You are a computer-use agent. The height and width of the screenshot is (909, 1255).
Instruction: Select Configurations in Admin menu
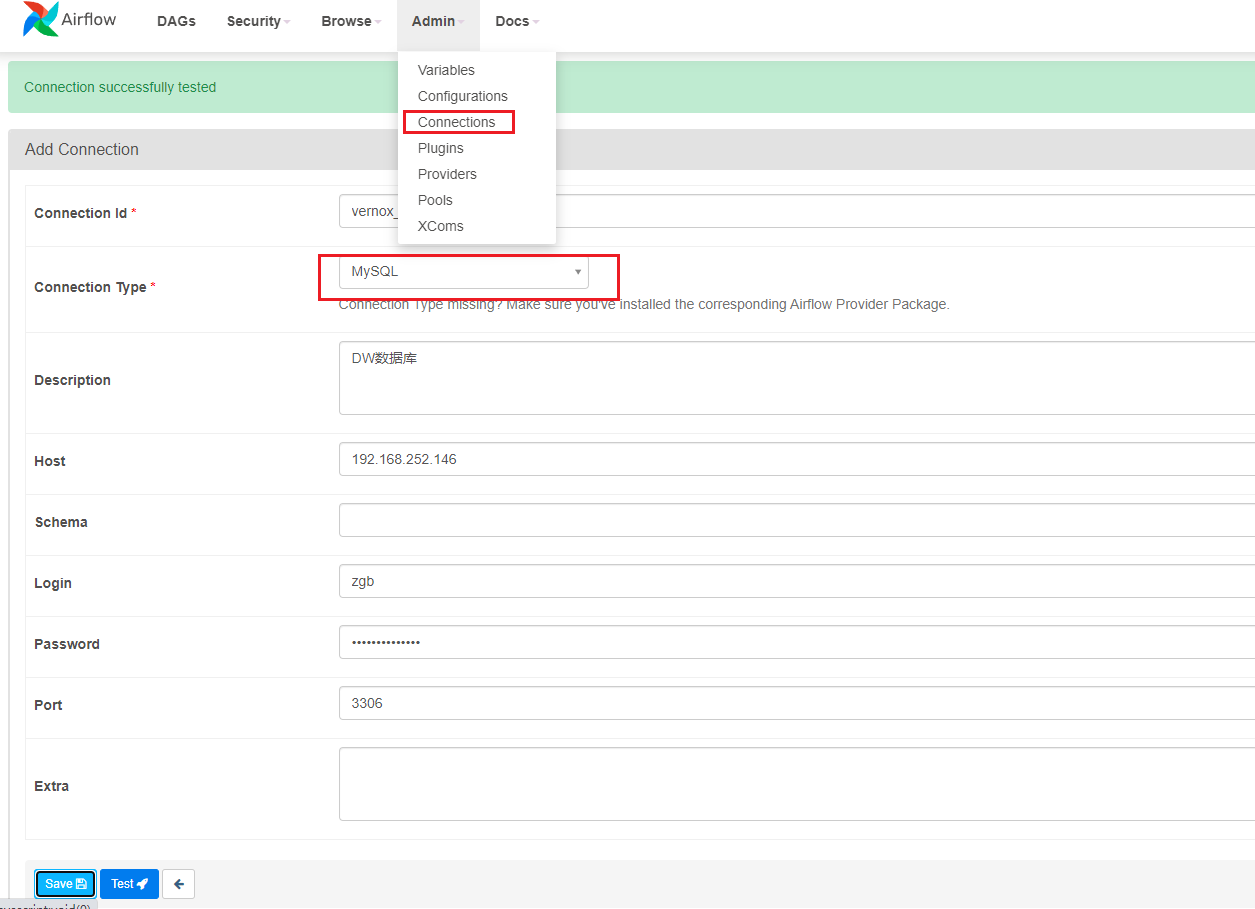(462, 96)
